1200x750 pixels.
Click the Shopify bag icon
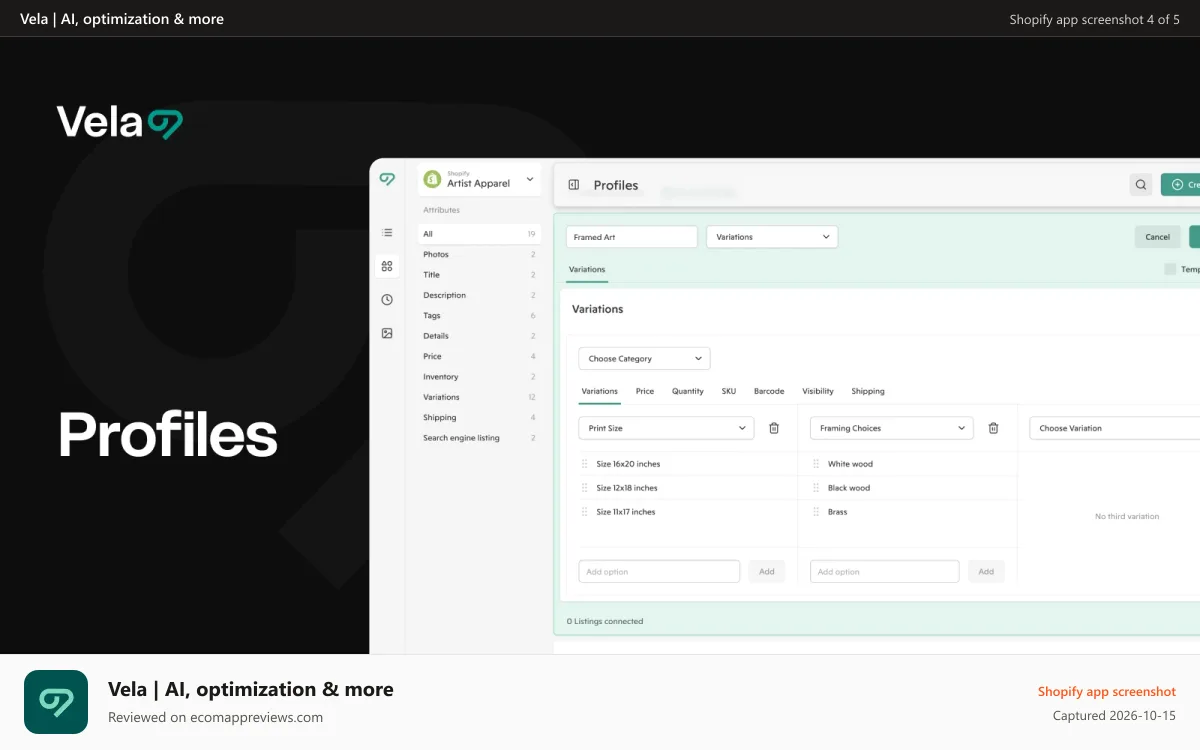pyautogui.click(x=432, y=180)
